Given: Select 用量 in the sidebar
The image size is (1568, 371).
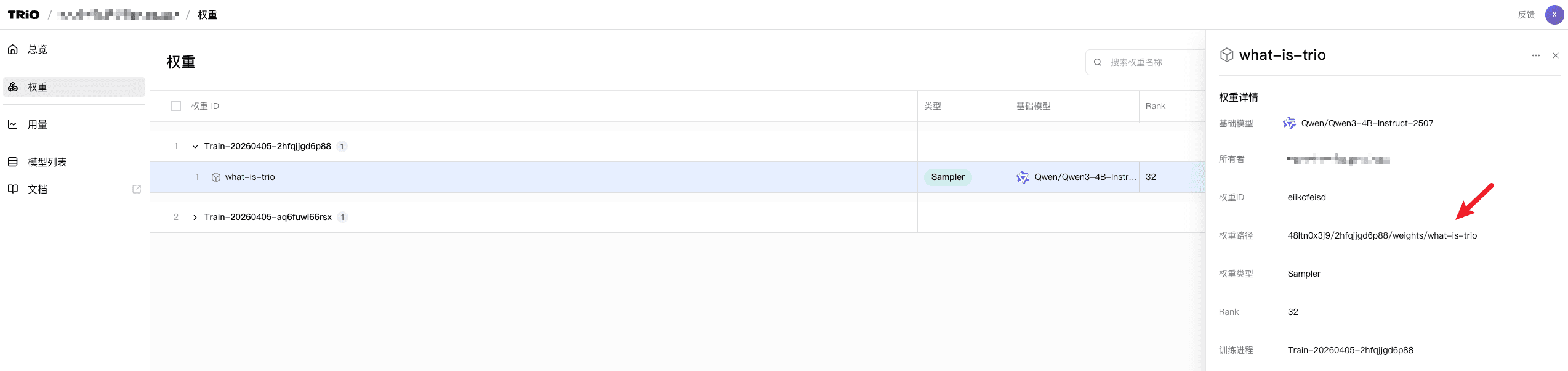Looking at the screenshot, I should pos(38,124).
